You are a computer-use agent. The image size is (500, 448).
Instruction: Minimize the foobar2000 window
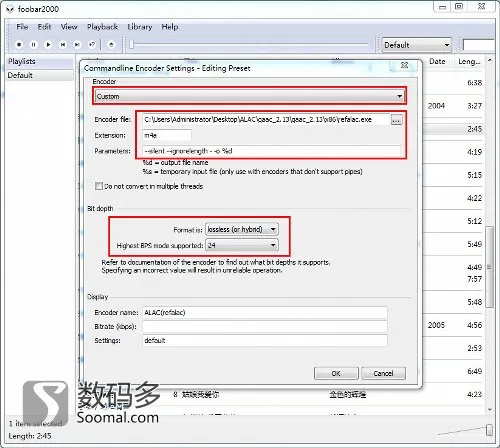point(442,6)
